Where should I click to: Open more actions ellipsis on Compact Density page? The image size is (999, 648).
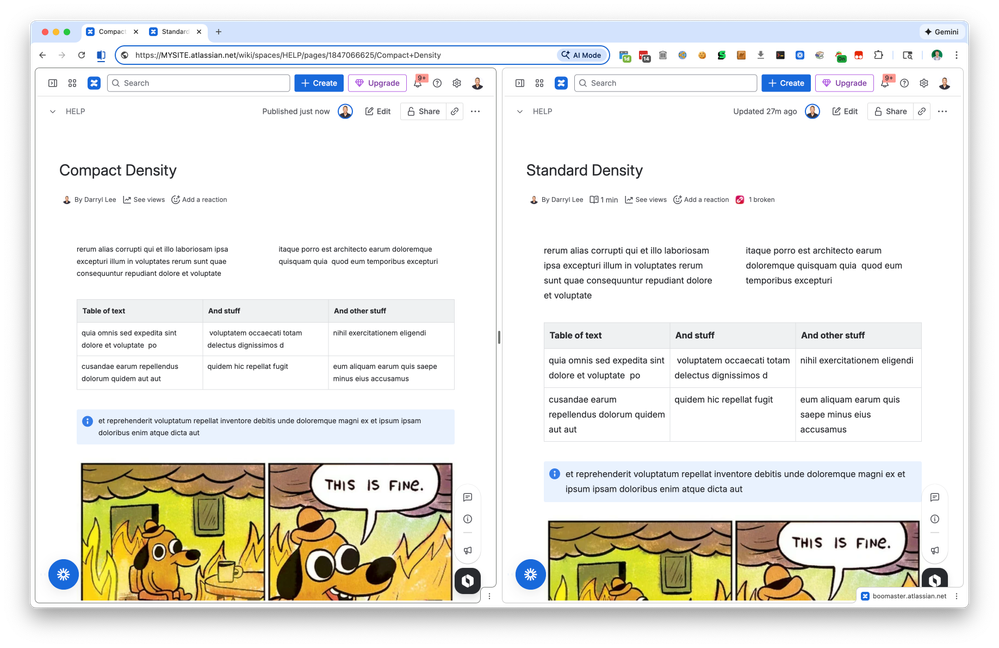coord(475,111)
